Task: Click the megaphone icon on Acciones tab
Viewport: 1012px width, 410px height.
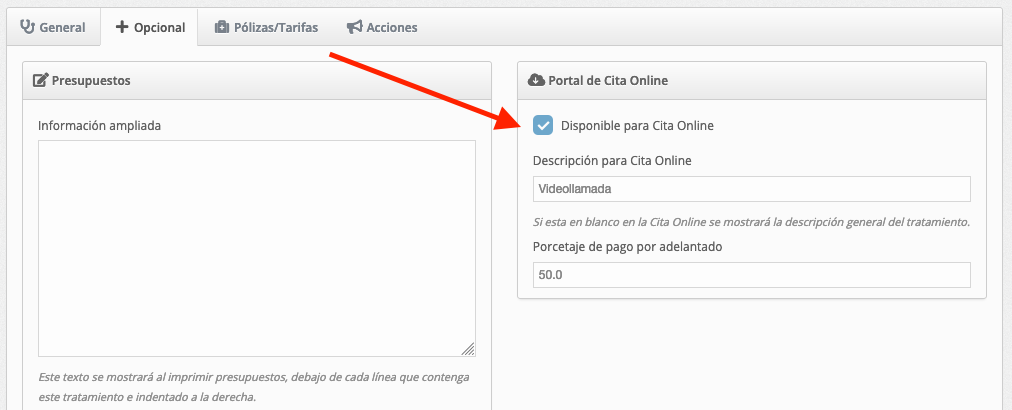Action: point(354,27)
